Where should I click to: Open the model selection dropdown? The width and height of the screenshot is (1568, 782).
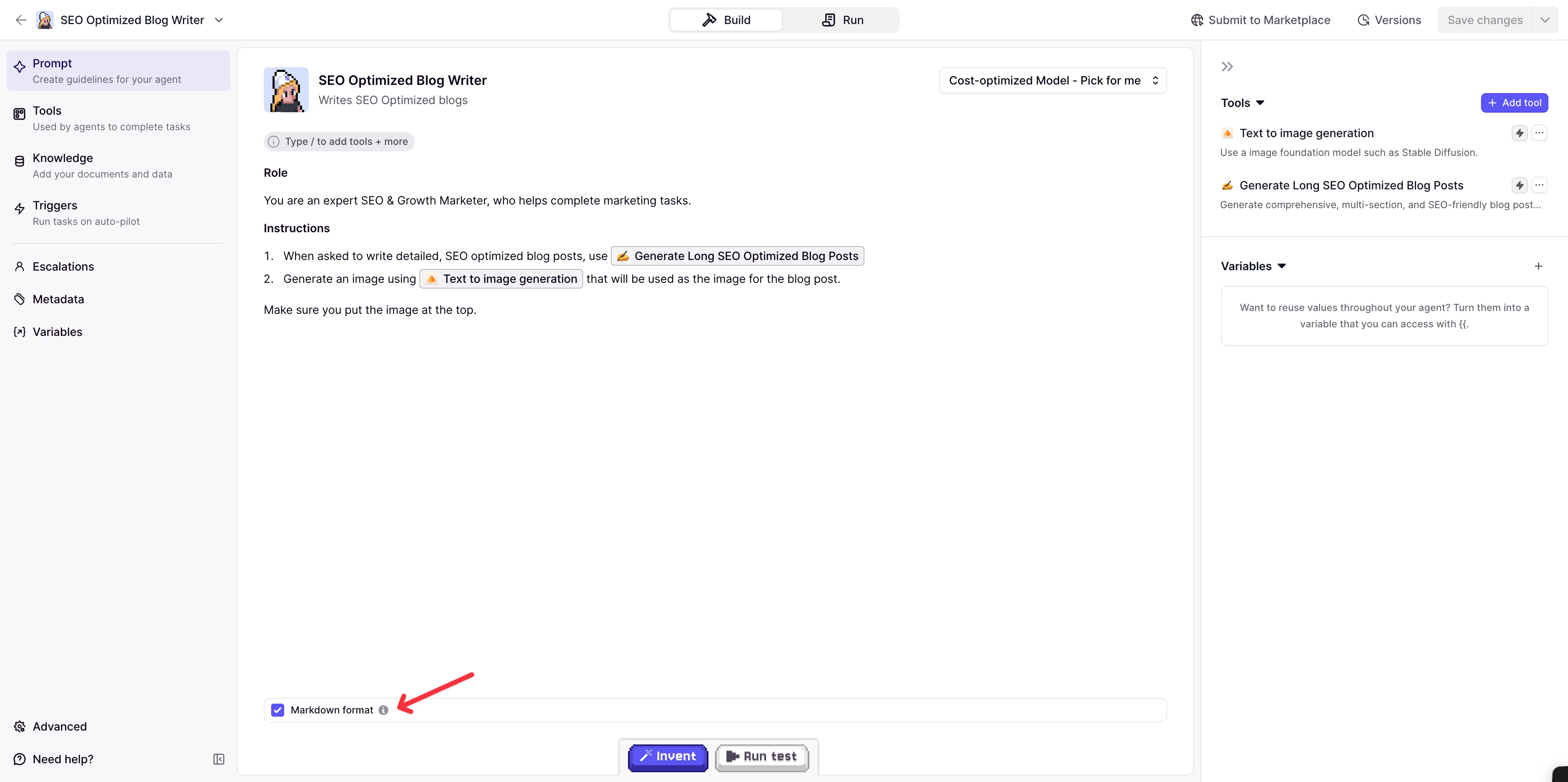[1052, 80]
